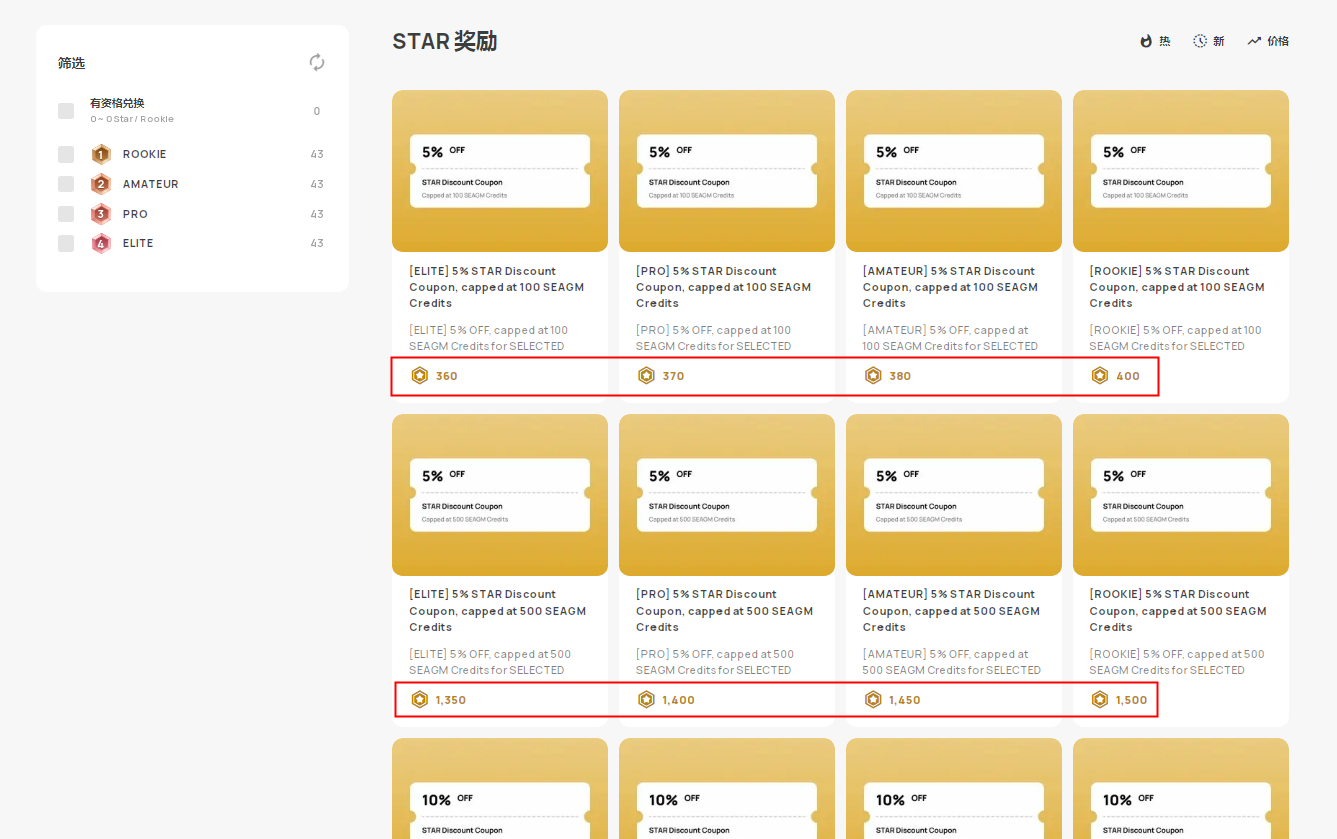Check the ROOKIE filter checkbox

tap(66, 154)
